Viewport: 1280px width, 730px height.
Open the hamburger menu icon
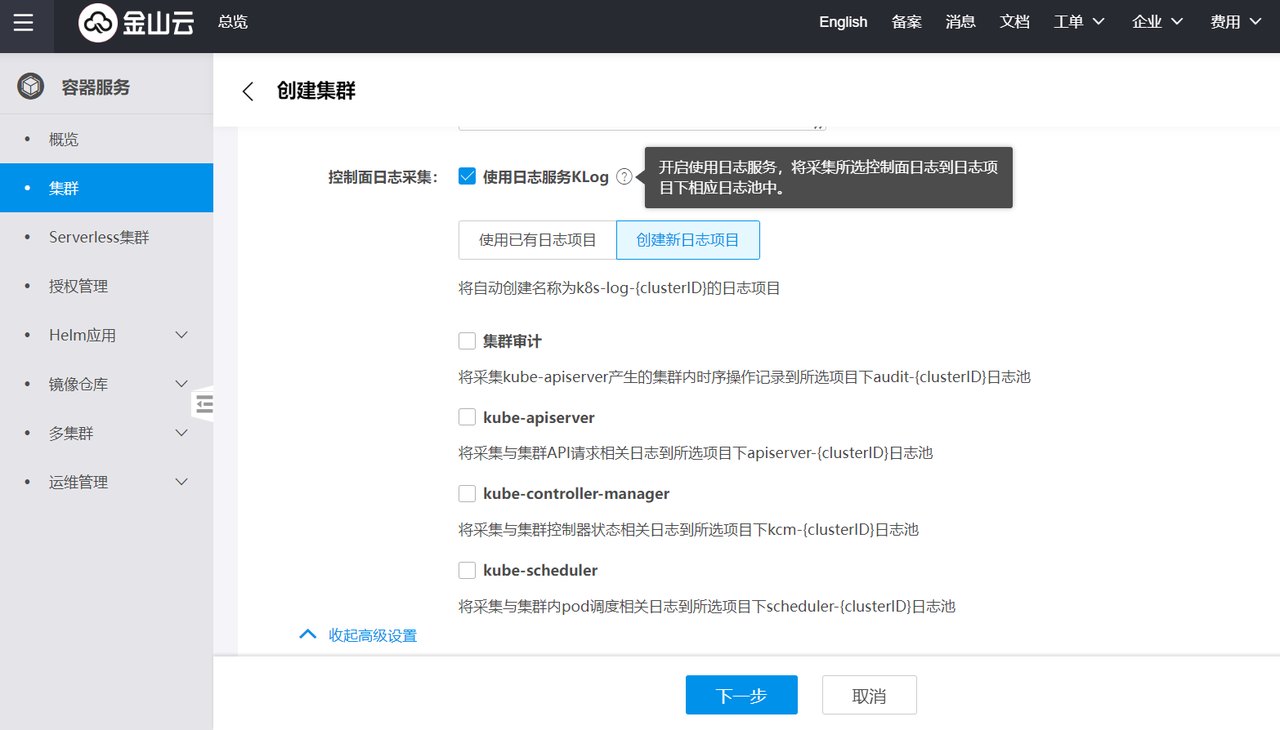(x=23, y=22)
